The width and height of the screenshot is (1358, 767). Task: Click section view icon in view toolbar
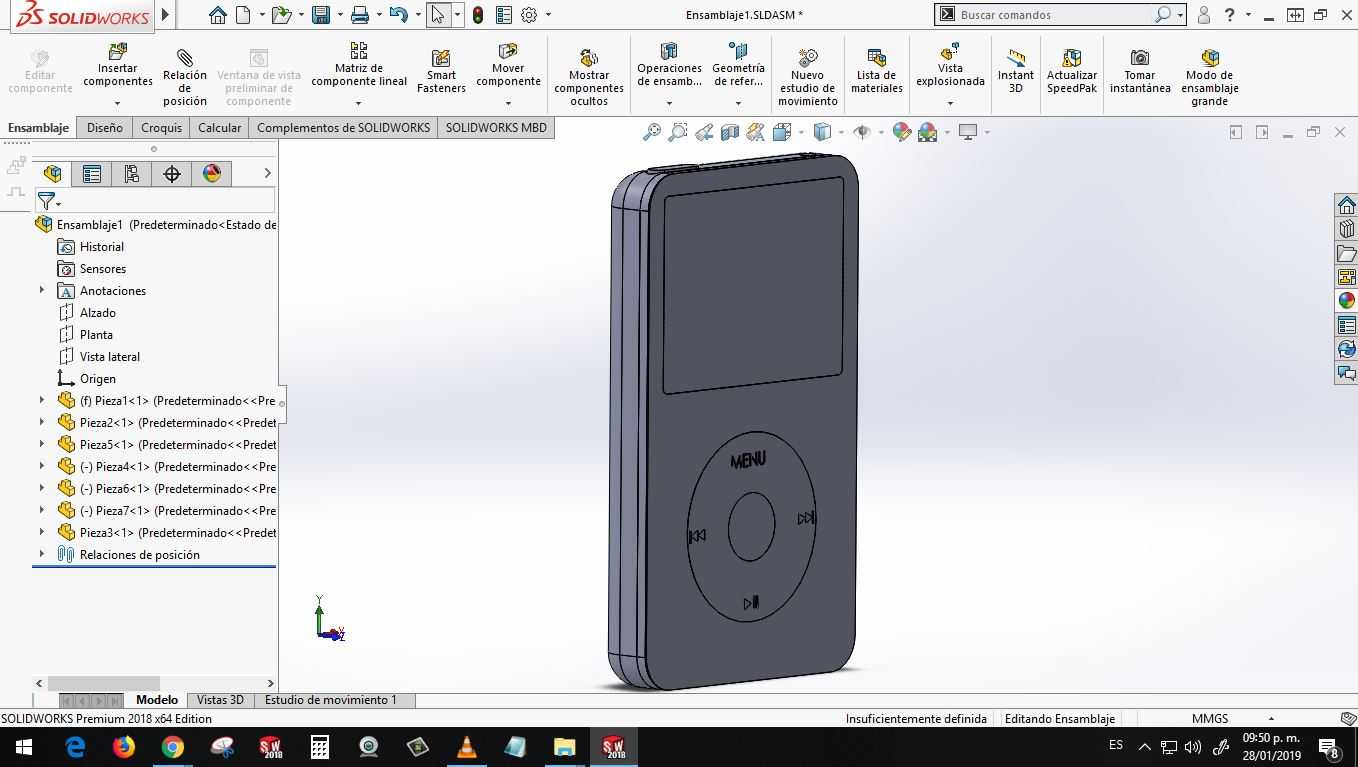point(730,132)
